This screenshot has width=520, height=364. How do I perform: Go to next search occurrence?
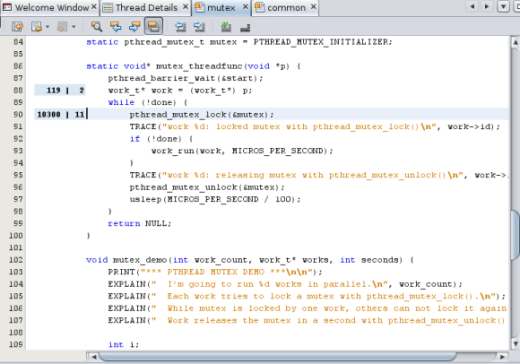134,26
